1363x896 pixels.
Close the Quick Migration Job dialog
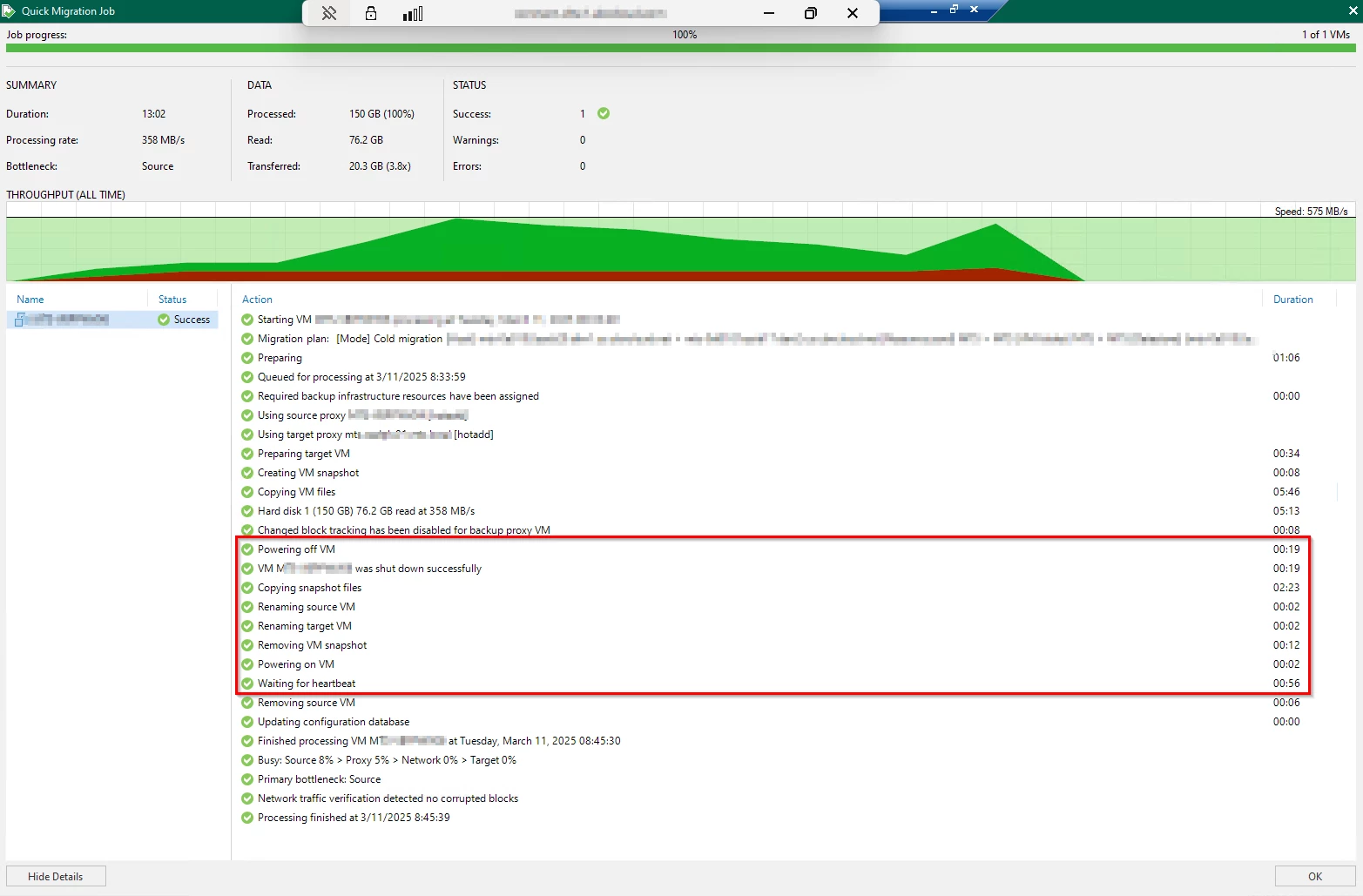coord(1353,10)
